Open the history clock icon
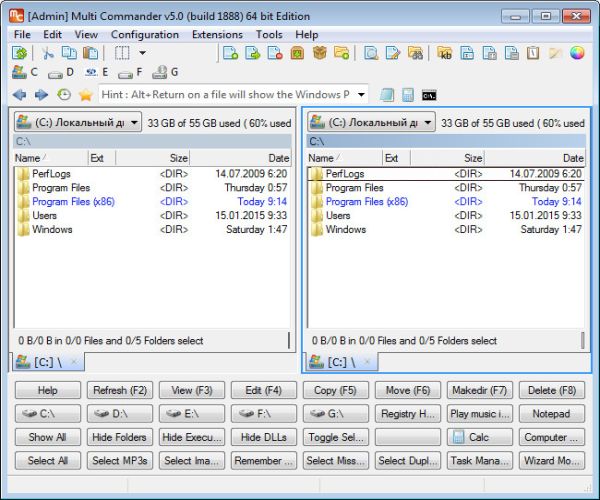The width and height of the screenshot is (600, 500). click(64, 94)
